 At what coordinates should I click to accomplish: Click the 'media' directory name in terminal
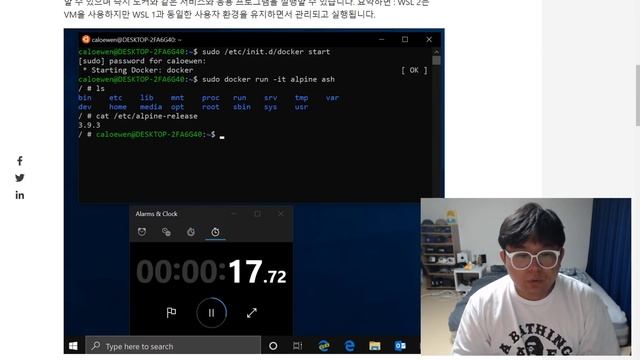pyautogui.click(x=151, y=107)
